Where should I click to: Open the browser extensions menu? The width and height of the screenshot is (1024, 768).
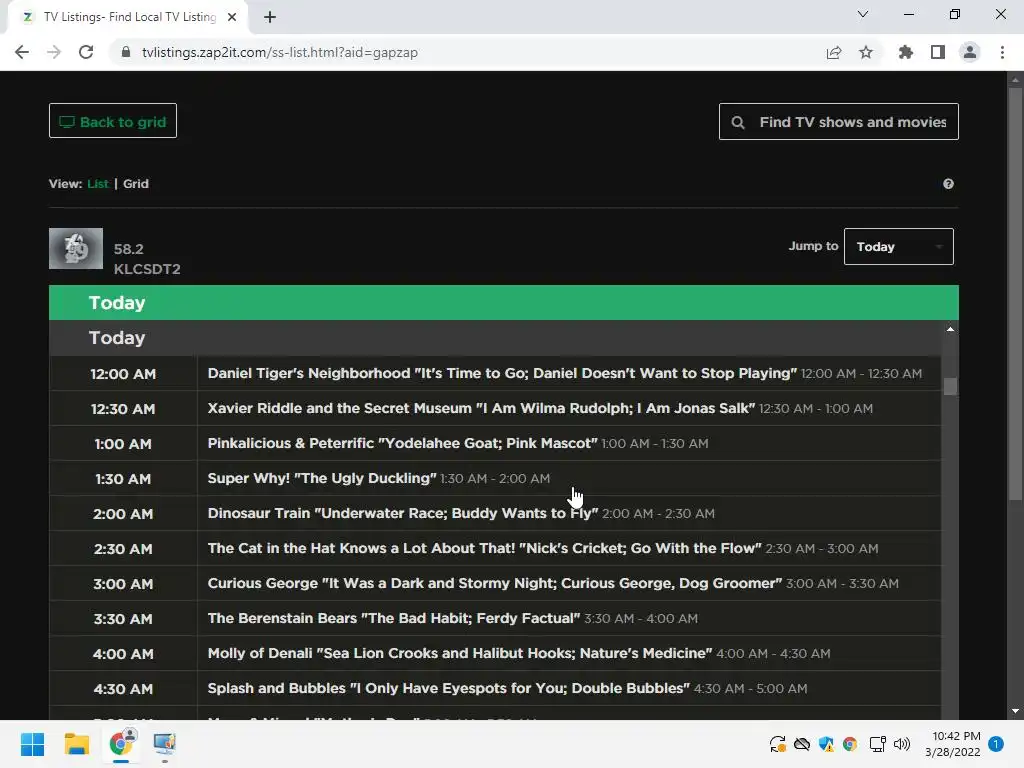905,52
